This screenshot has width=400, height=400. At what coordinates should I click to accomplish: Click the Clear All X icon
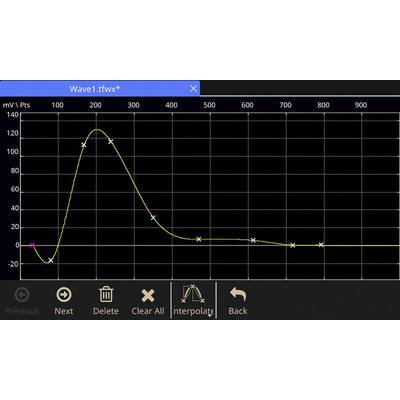148,295
